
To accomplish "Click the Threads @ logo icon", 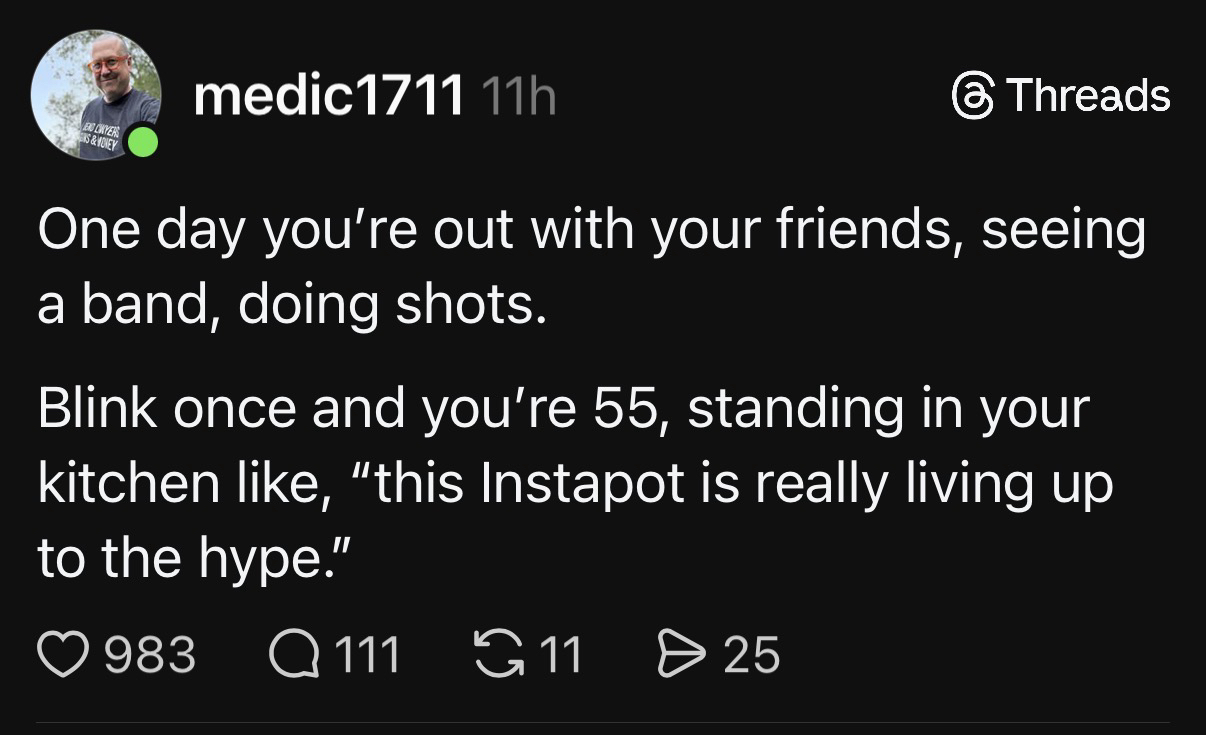I will [x=973, y=96].
